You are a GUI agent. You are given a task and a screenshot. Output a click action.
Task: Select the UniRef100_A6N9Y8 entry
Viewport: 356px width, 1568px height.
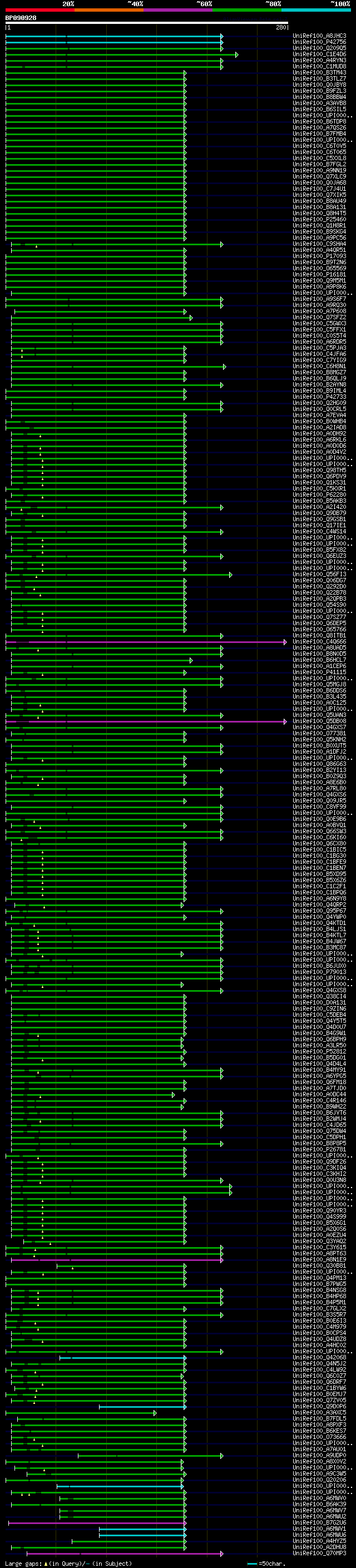click(319, 899)
